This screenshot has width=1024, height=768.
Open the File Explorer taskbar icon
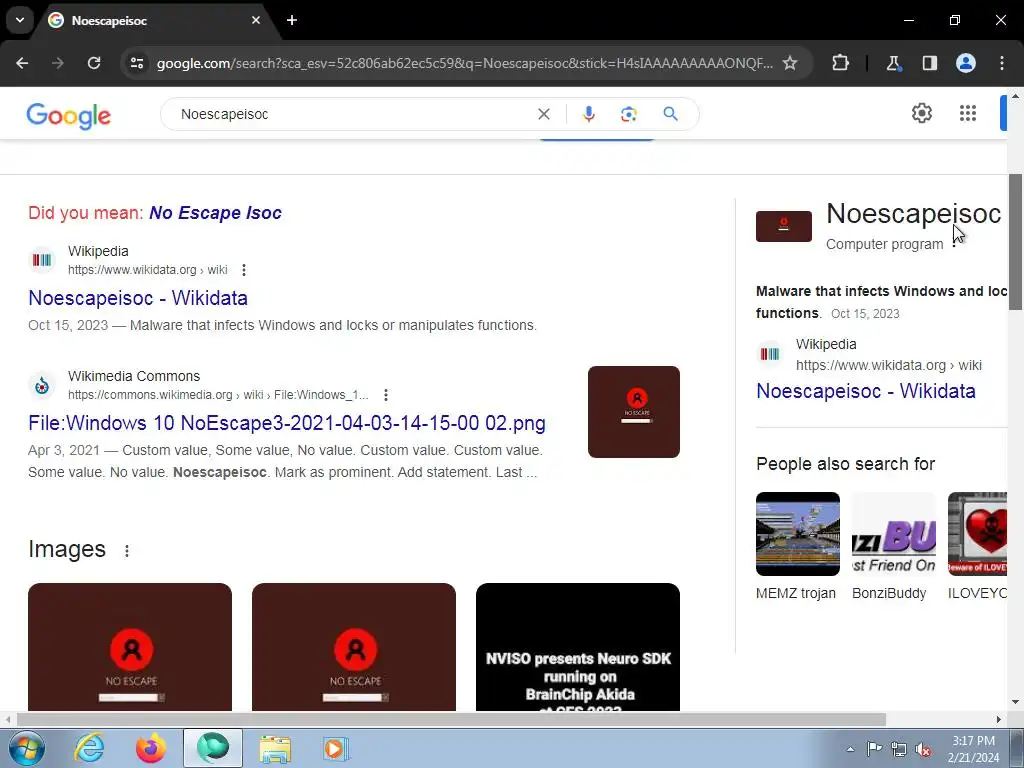pos(275,748)
